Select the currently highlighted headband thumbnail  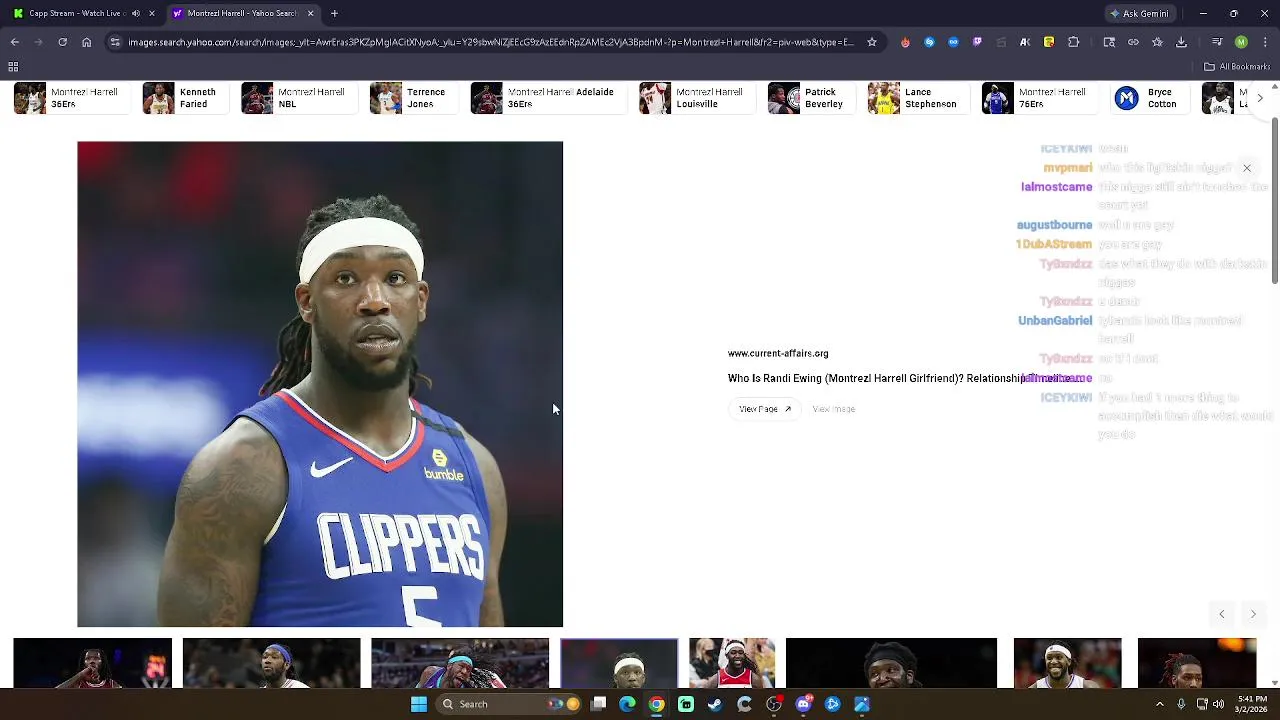[619, 663]
